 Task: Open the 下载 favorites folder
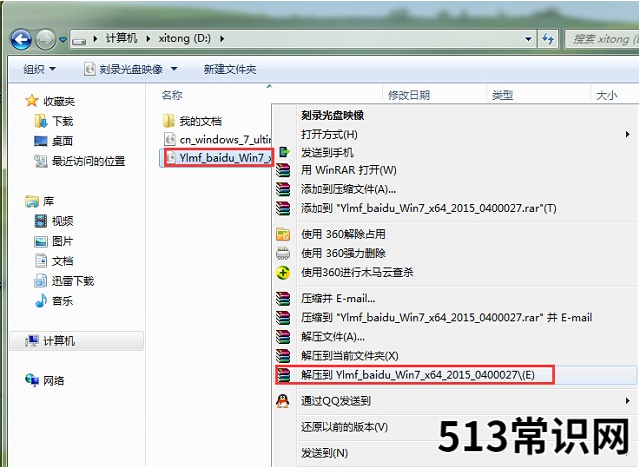[54, 121]
